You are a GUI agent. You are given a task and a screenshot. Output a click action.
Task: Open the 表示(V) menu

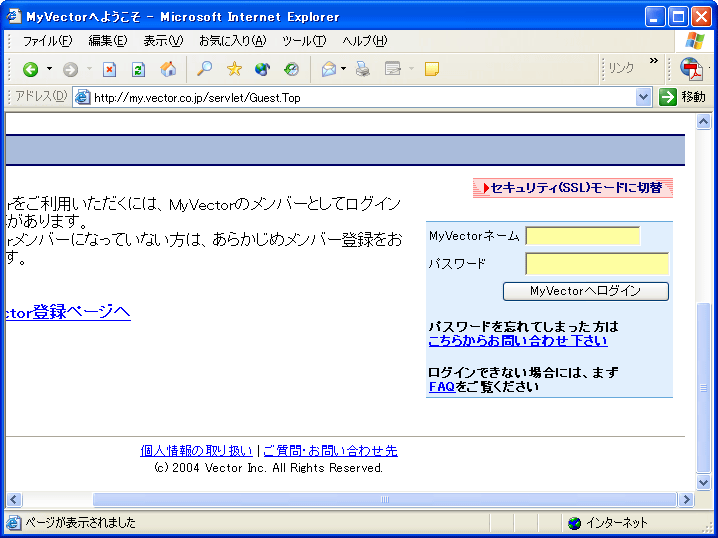[163, 41]
